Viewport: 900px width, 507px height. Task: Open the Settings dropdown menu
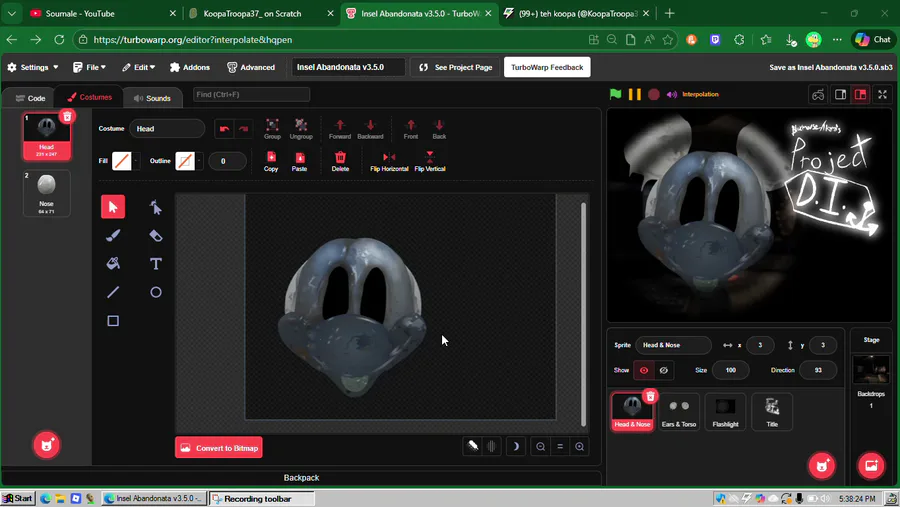pyautogui.click(x=33, y=67)
